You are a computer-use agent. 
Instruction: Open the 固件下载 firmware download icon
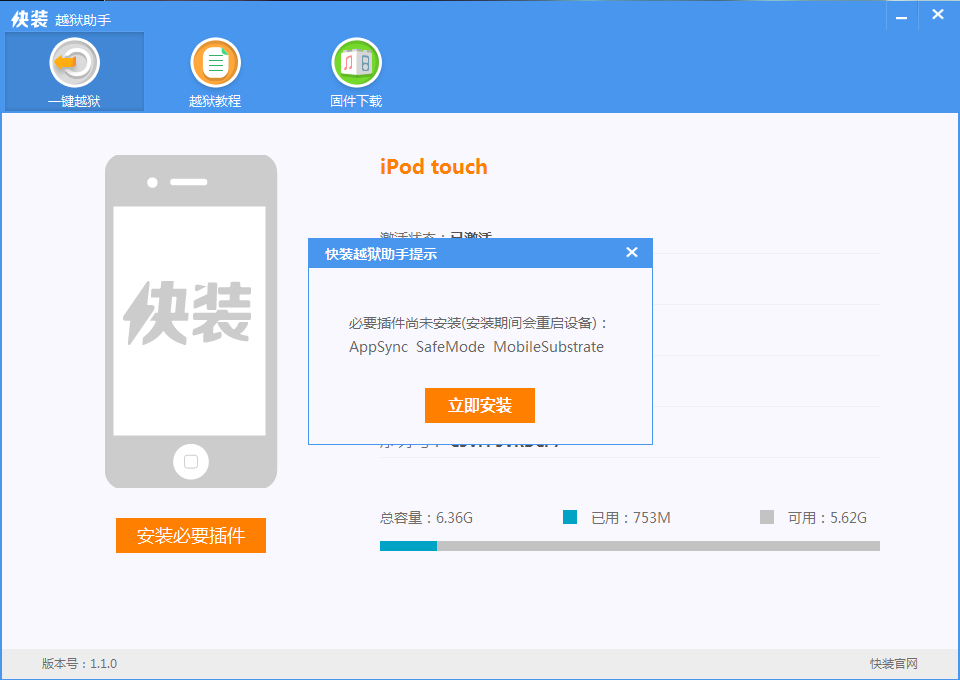coord(356,72)
